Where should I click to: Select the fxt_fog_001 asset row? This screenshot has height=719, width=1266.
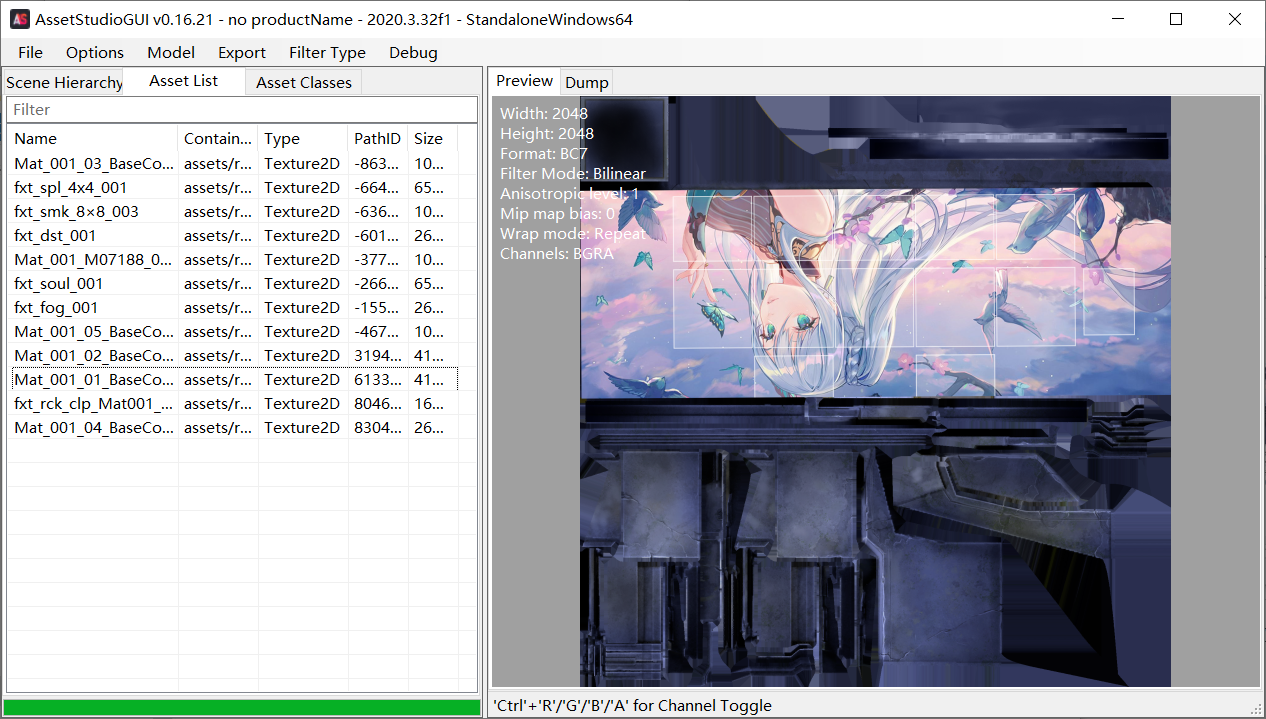click(233, 307)
